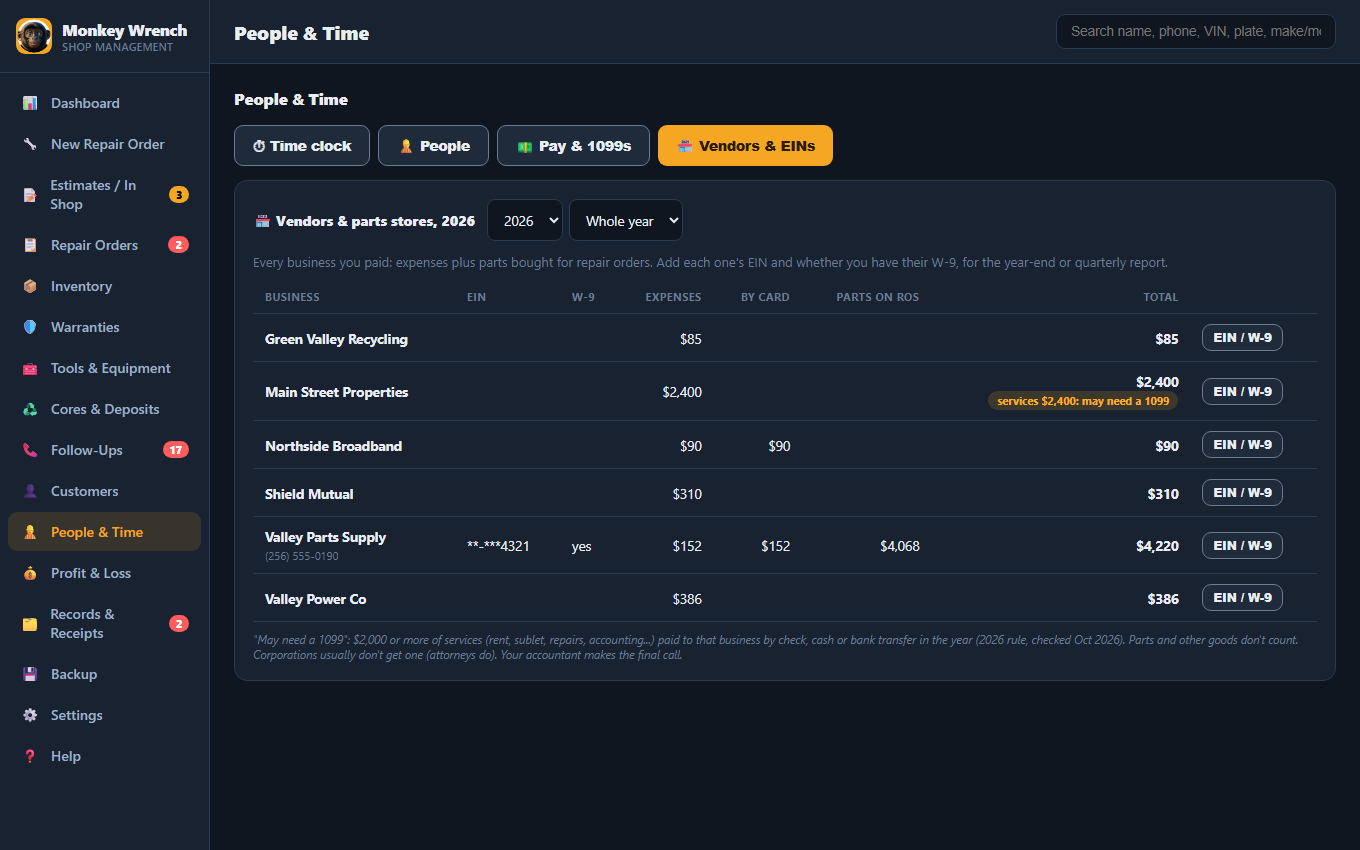Viewport: 1360px width, 850px height.
Task: Click the $4,068 parts on ROs value
Action: coord(900,546)
